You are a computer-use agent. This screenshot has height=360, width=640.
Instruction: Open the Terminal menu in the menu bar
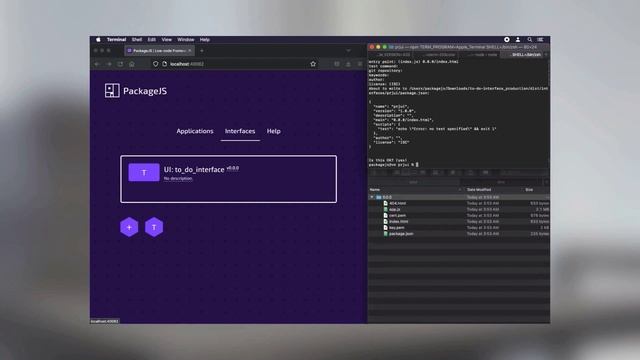[116, 40]
